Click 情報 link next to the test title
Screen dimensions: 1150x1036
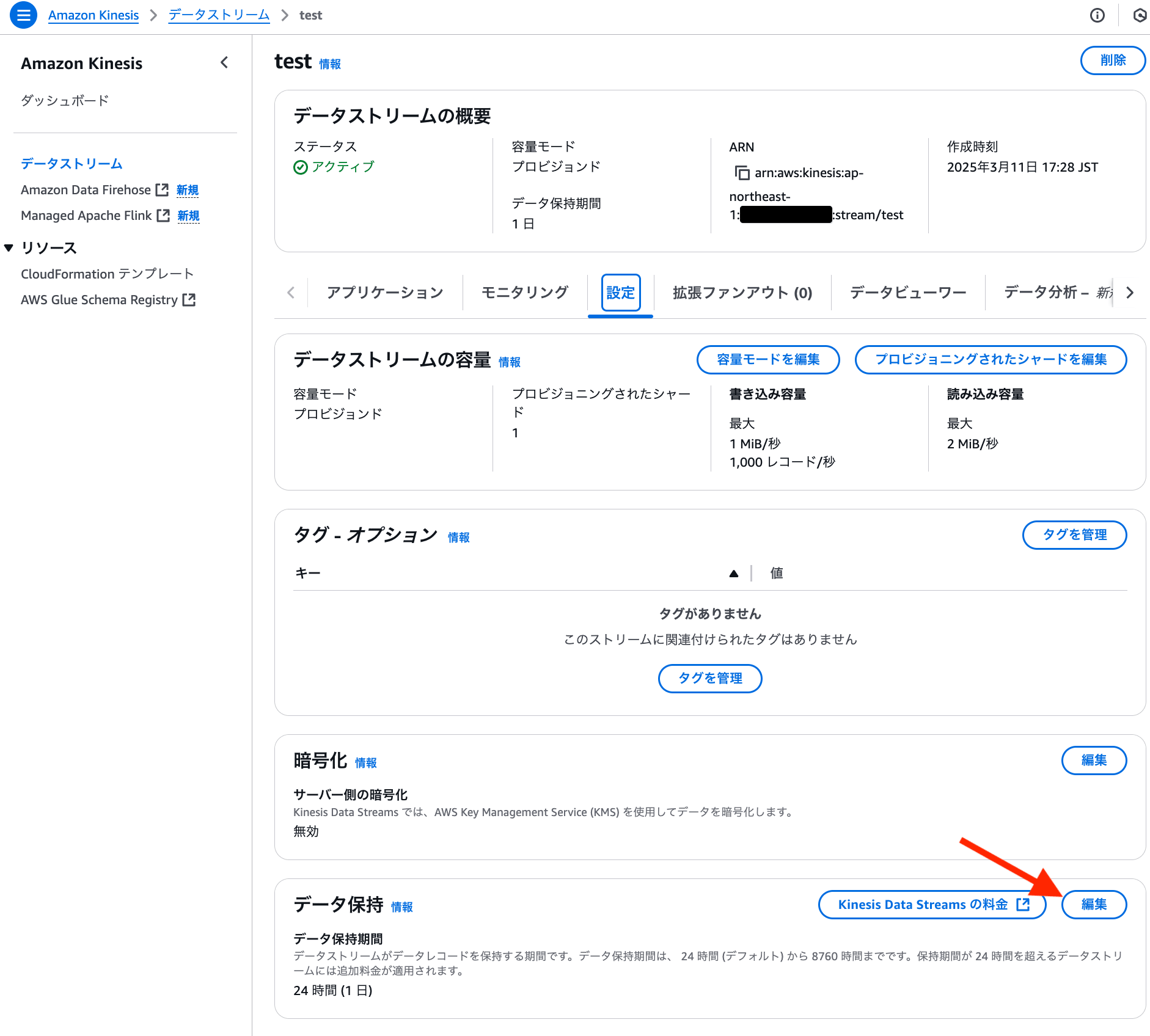(x=330, y=64)
